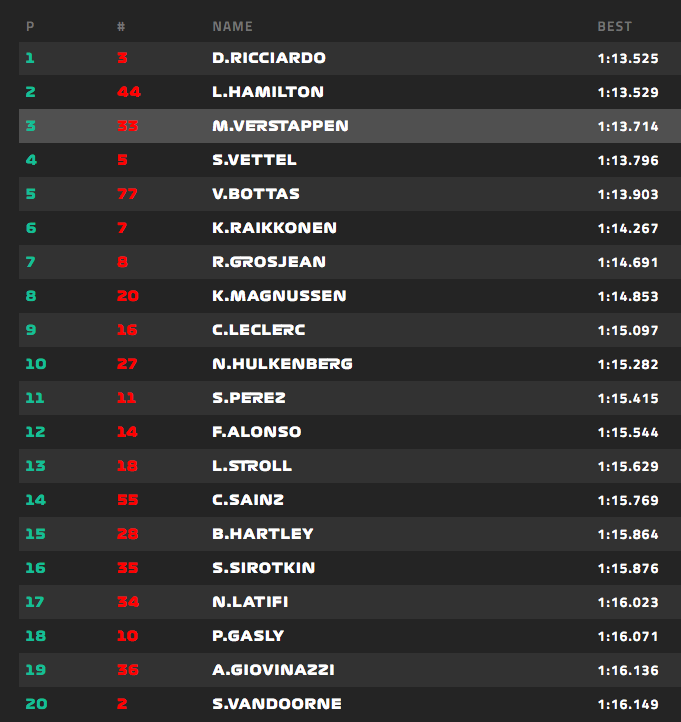Click car number 77 for Bottas
The height and width of the screenshot is (722, 681).
pos(127,194)
